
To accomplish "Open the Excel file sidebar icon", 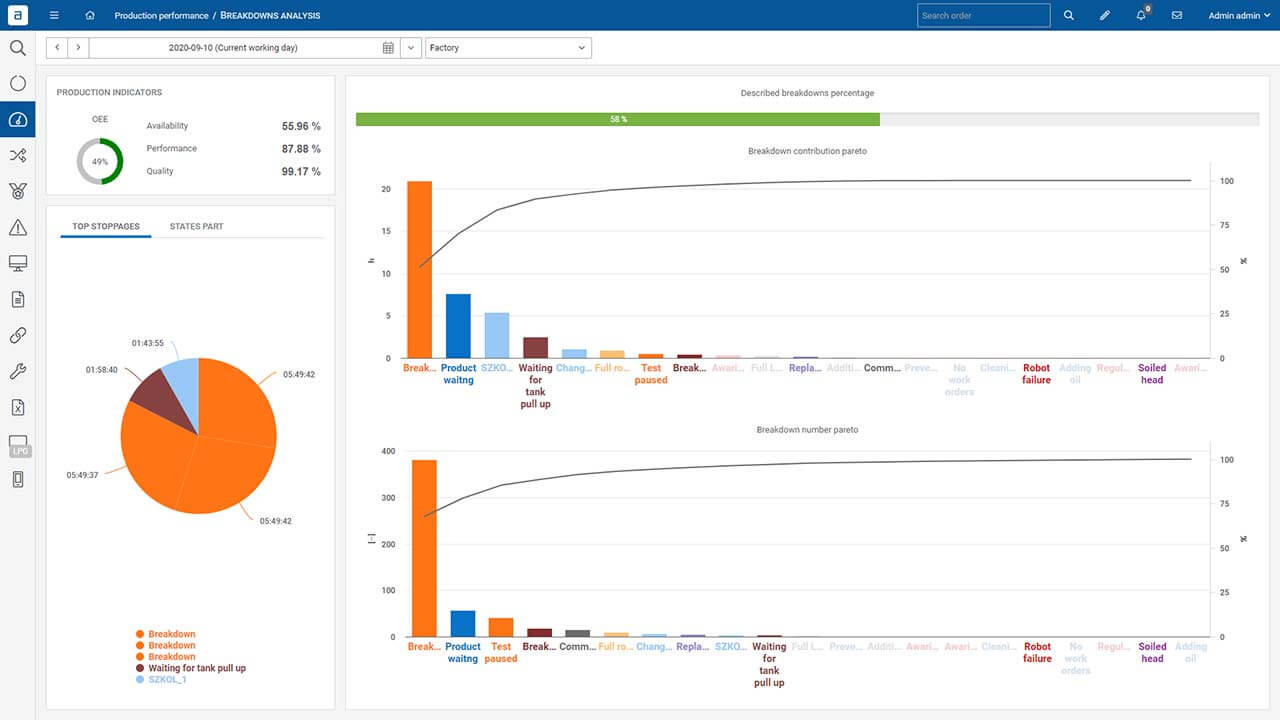I will (x=17, y=408).
